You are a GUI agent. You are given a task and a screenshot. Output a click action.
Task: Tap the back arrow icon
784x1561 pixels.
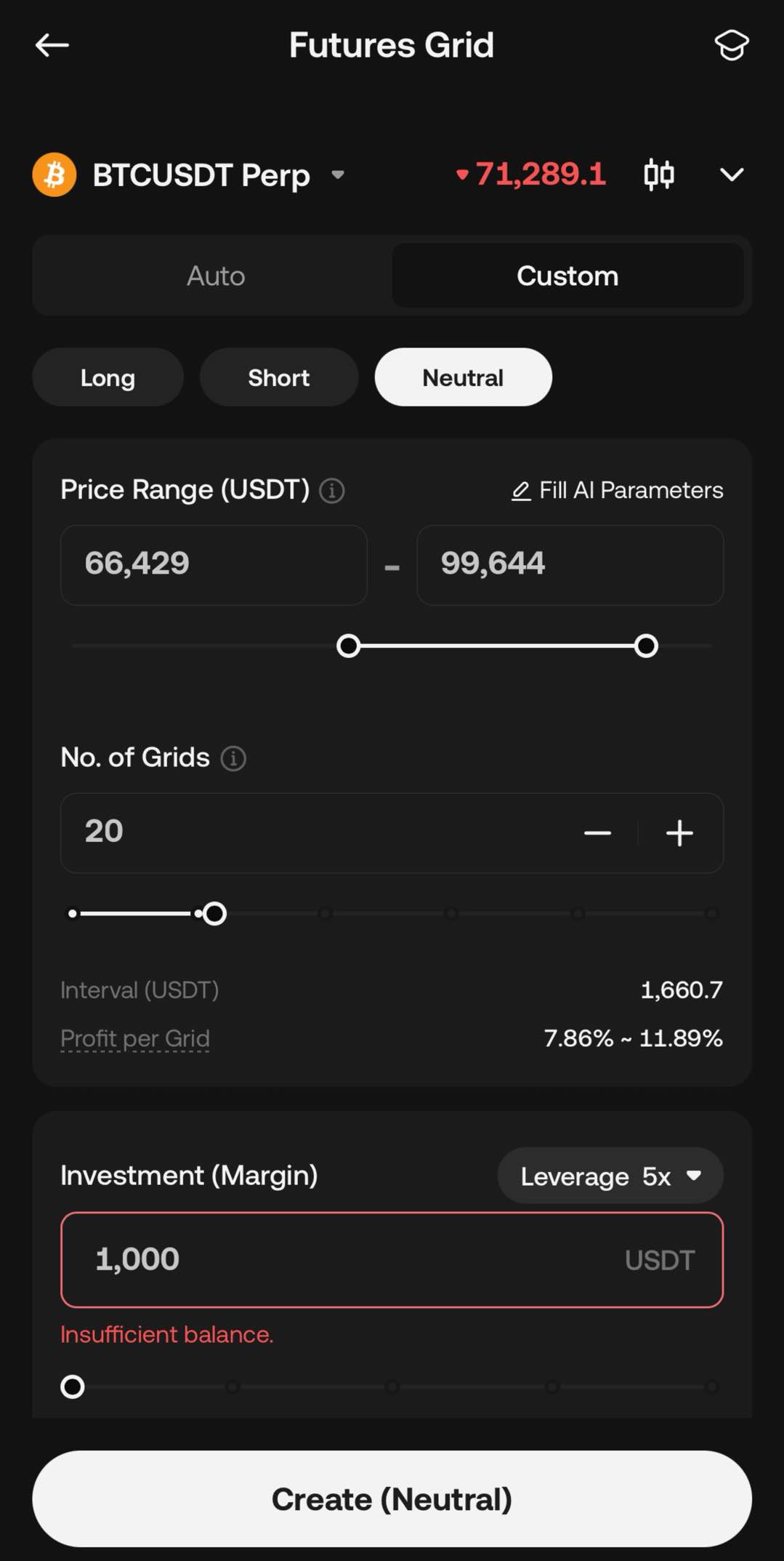(52, 45)
